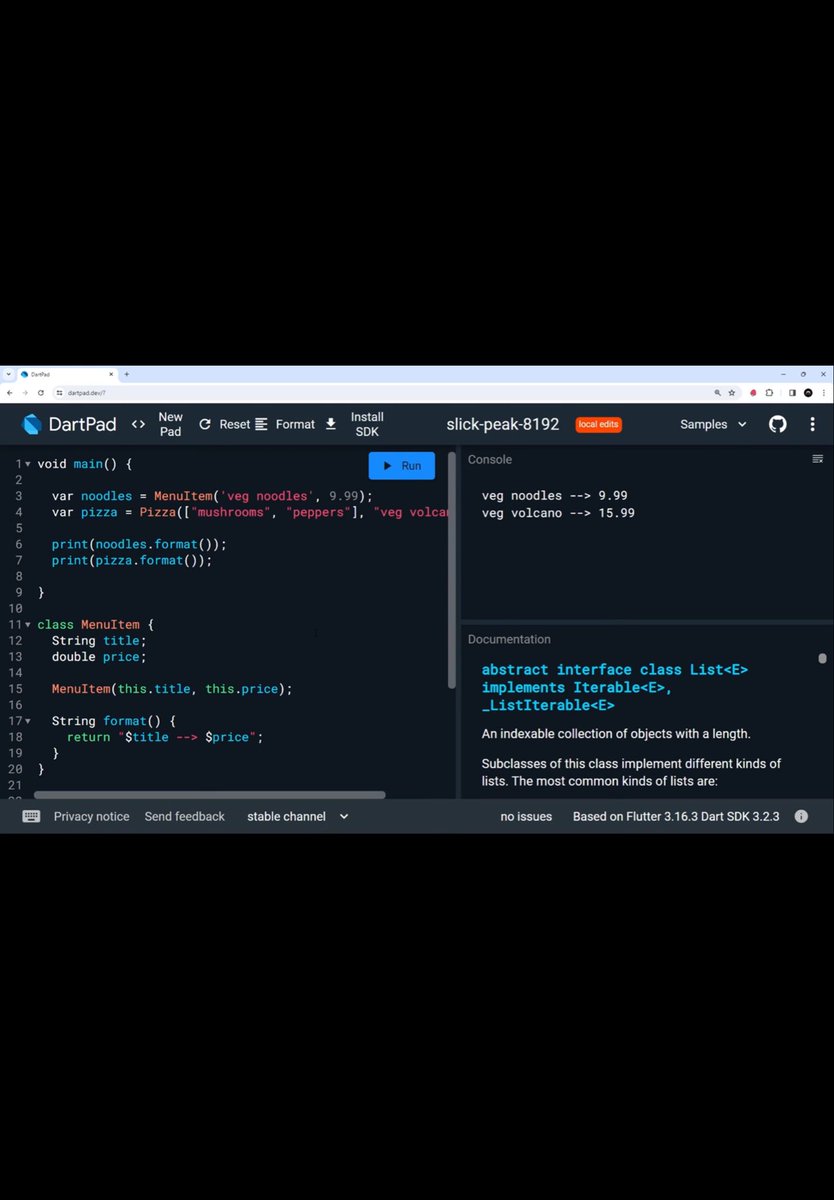834x1200 pixels.
Task: Bookmark this page with star icon
Action: (732, 393)
